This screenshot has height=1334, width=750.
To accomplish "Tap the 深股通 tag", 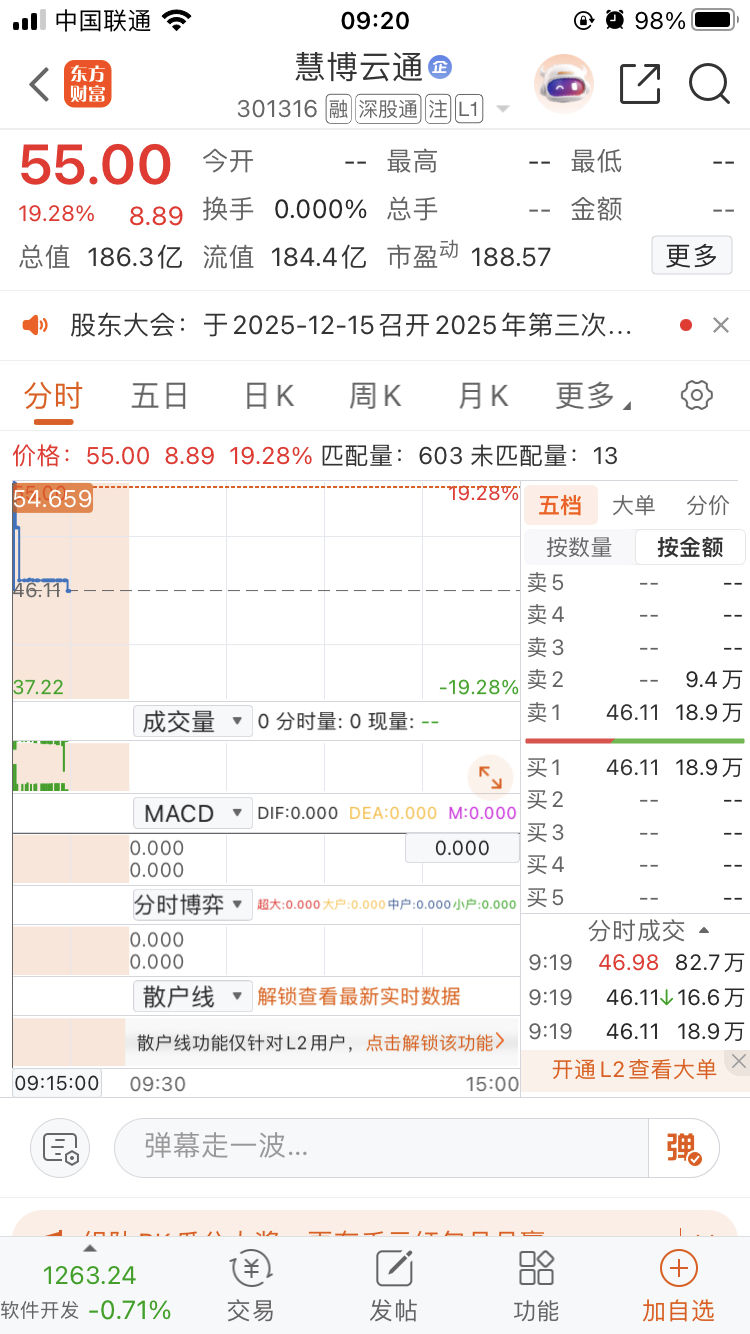I will click(388, 109).
